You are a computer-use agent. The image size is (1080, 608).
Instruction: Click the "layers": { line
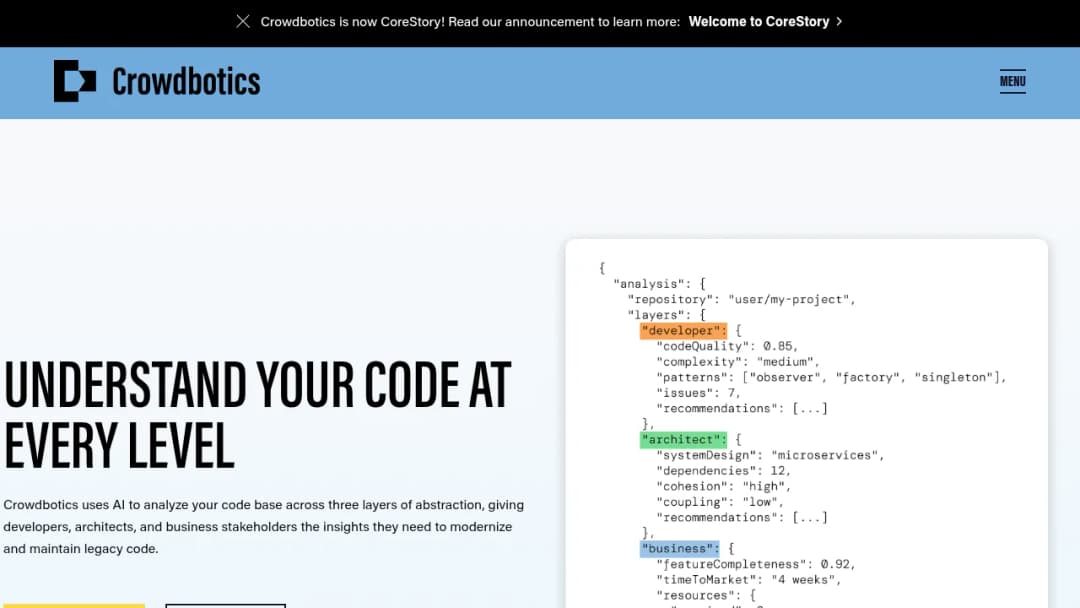(x=667, y=315)
